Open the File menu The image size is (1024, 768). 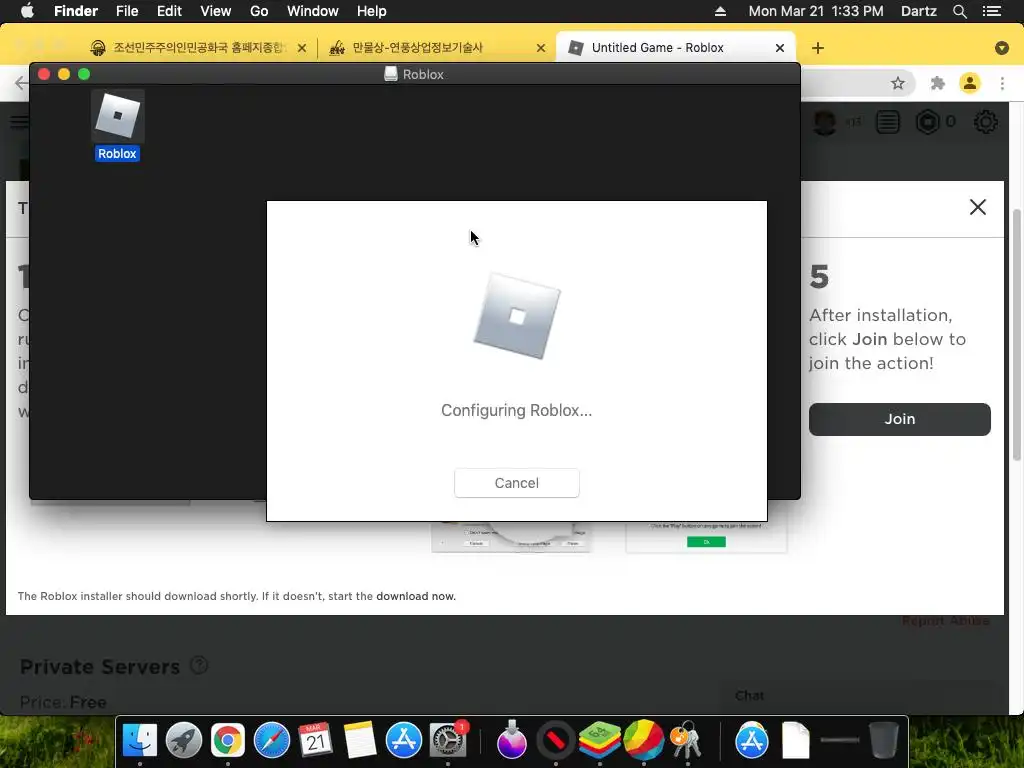coord(127,11)
